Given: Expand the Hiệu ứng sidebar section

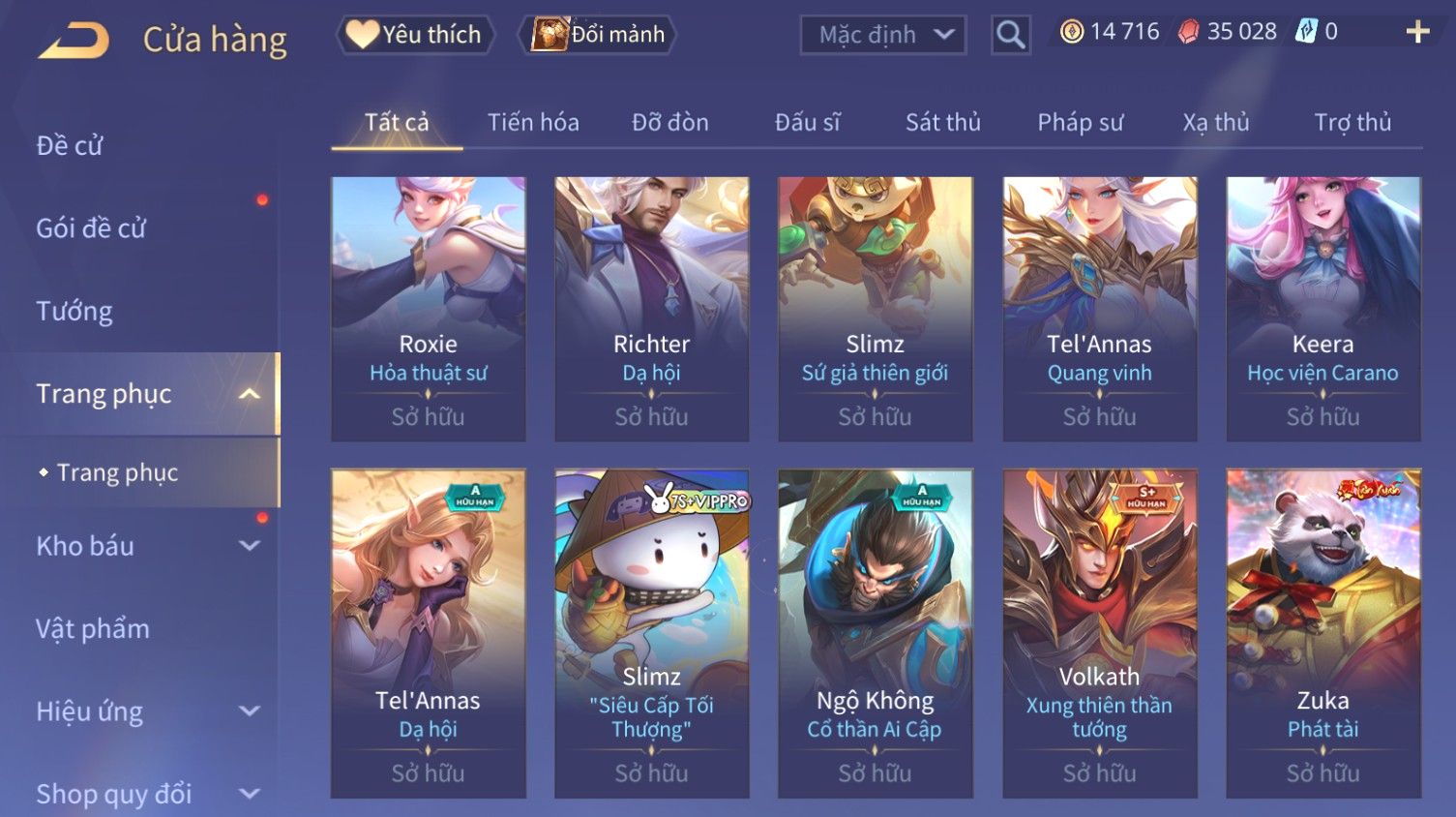Looking at the screenshot, I should (249, 711).
